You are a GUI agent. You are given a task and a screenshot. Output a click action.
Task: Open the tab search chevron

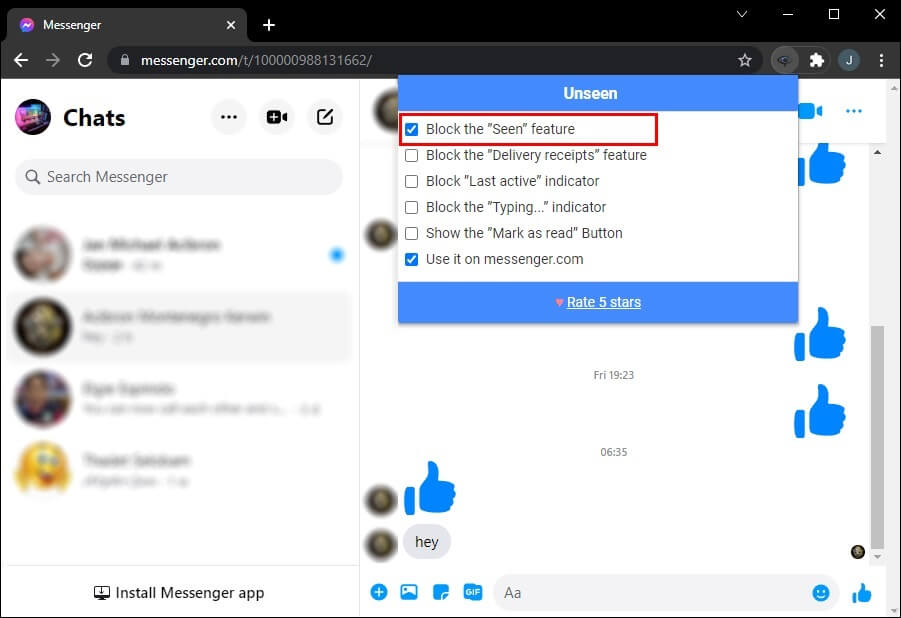pos(742,14)
